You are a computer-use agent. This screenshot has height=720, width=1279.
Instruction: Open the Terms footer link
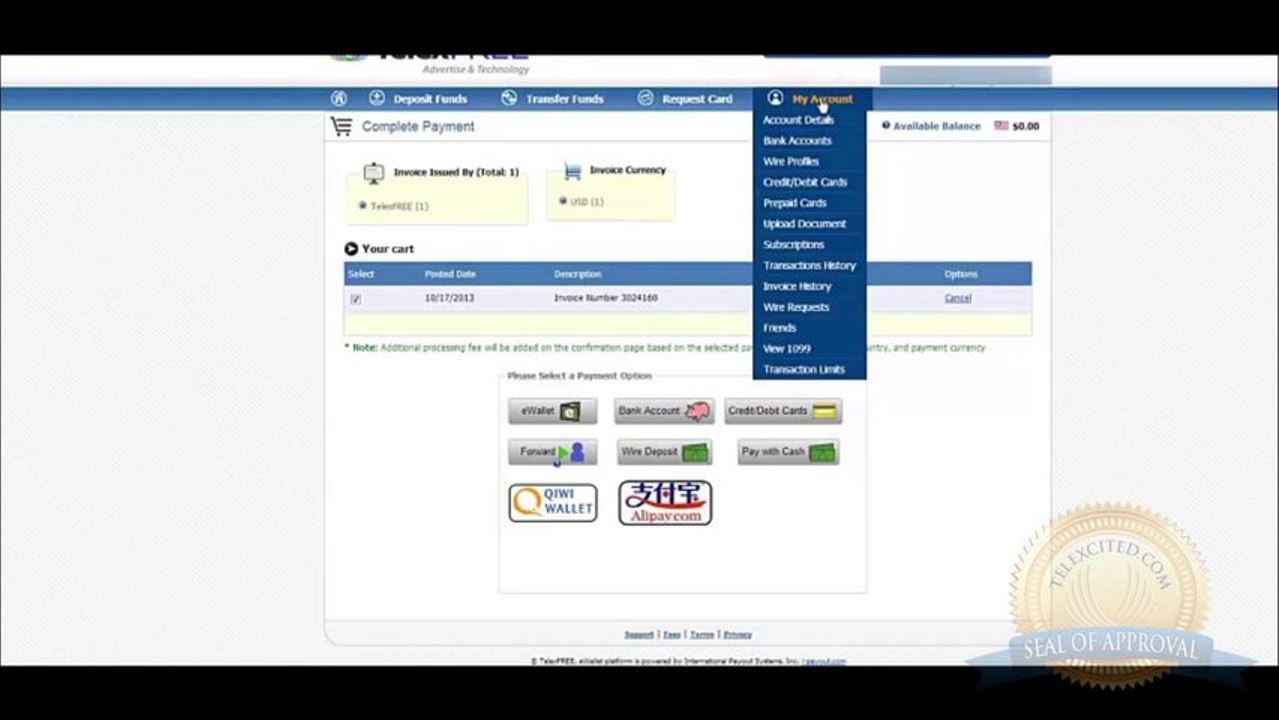click(x=702, y=634)
